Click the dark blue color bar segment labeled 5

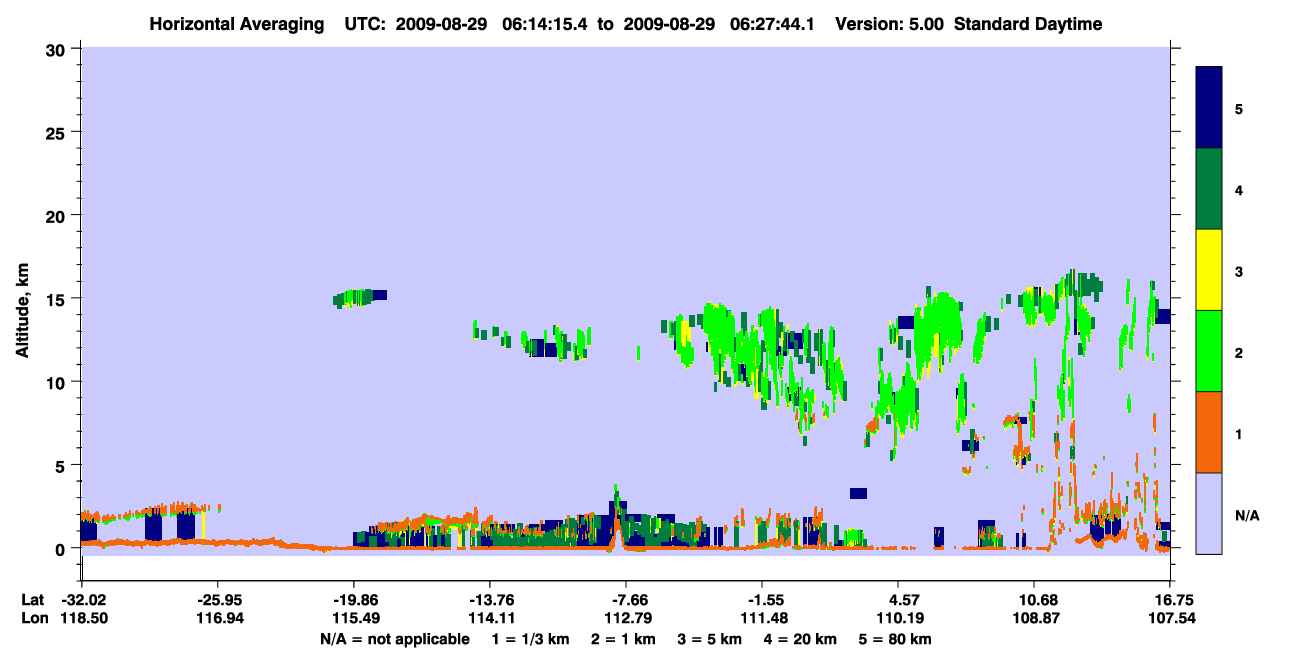click(x=1209, y=108)
